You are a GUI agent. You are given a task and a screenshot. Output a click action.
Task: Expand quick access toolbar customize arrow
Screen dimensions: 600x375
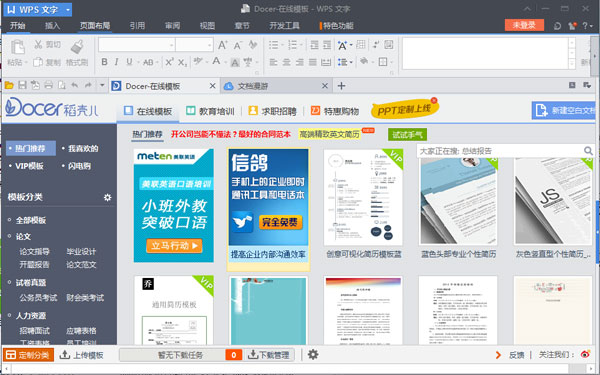(102, 85)
